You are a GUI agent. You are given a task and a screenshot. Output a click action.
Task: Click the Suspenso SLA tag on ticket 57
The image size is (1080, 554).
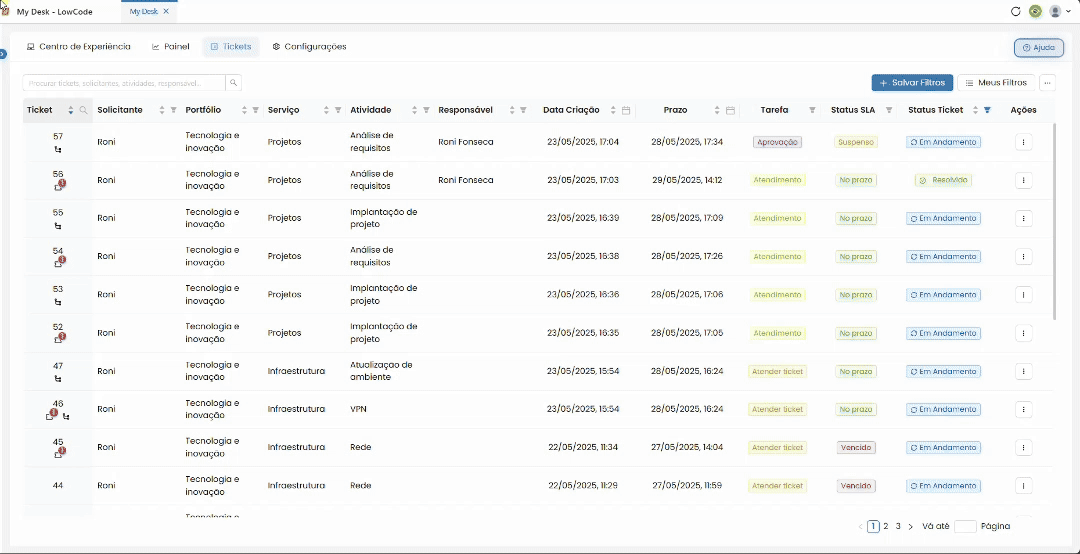pyautogui.click(x=855, y=142)
